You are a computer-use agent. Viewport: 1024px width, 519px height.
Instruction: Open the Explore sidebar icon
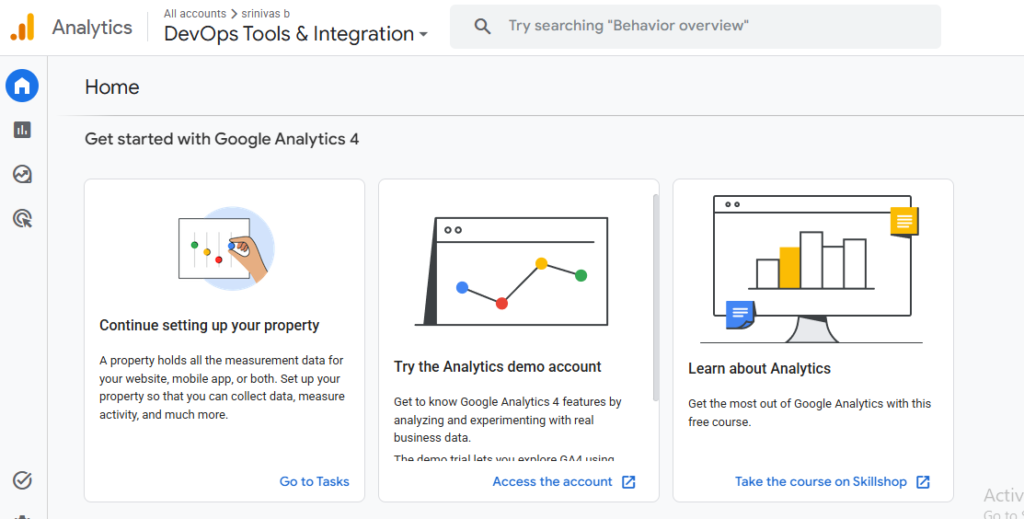pos(22,174)
